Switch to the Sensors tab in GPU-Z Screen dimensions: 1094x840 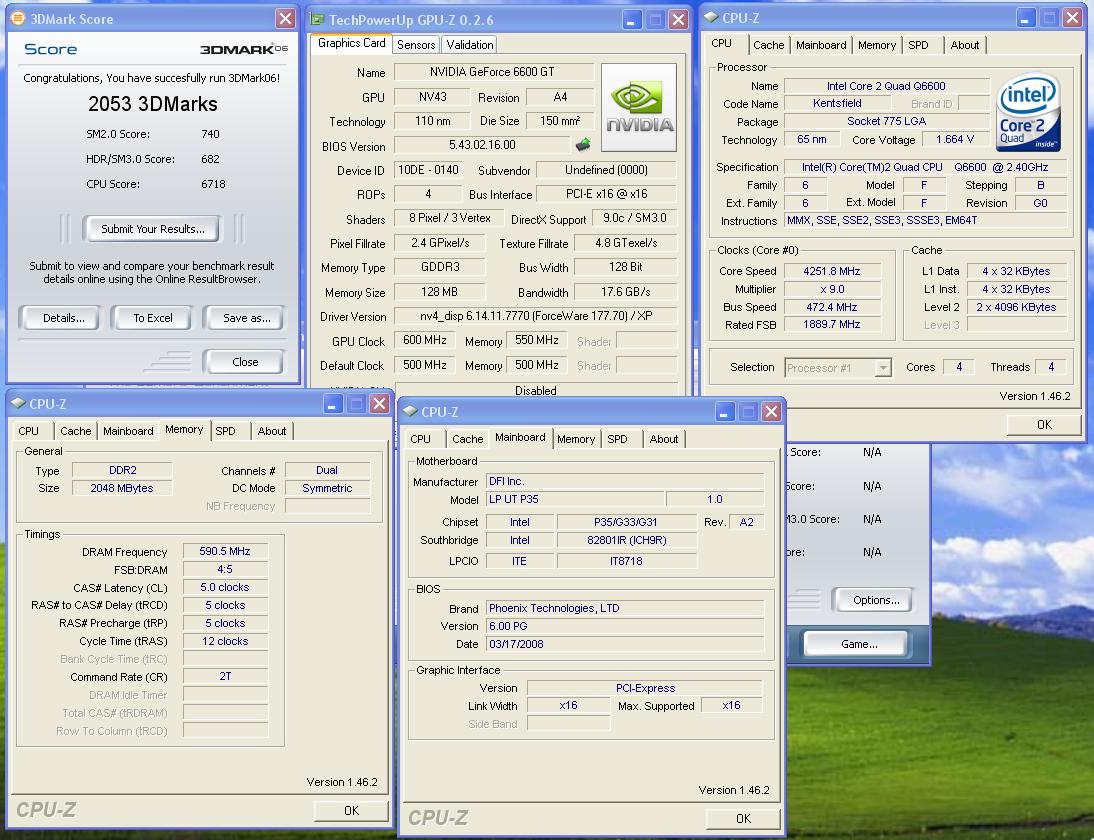point(416,45)
